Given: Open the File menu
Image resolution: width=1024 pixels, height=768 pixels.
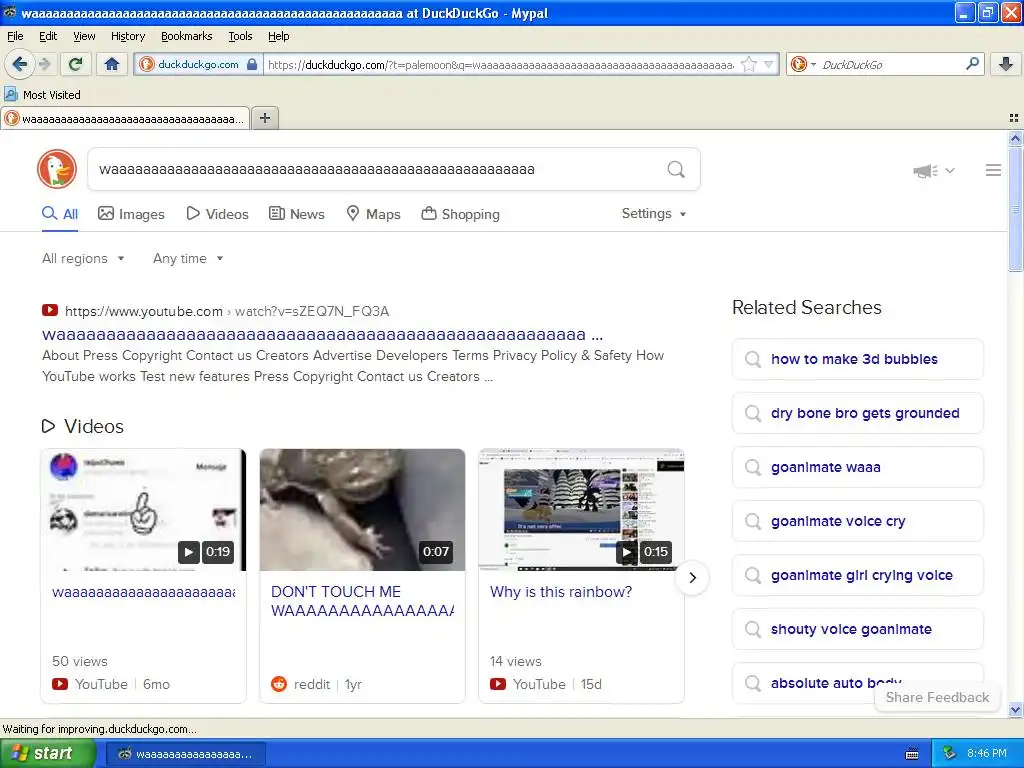Looking at the screenshot, I should 15,36.
